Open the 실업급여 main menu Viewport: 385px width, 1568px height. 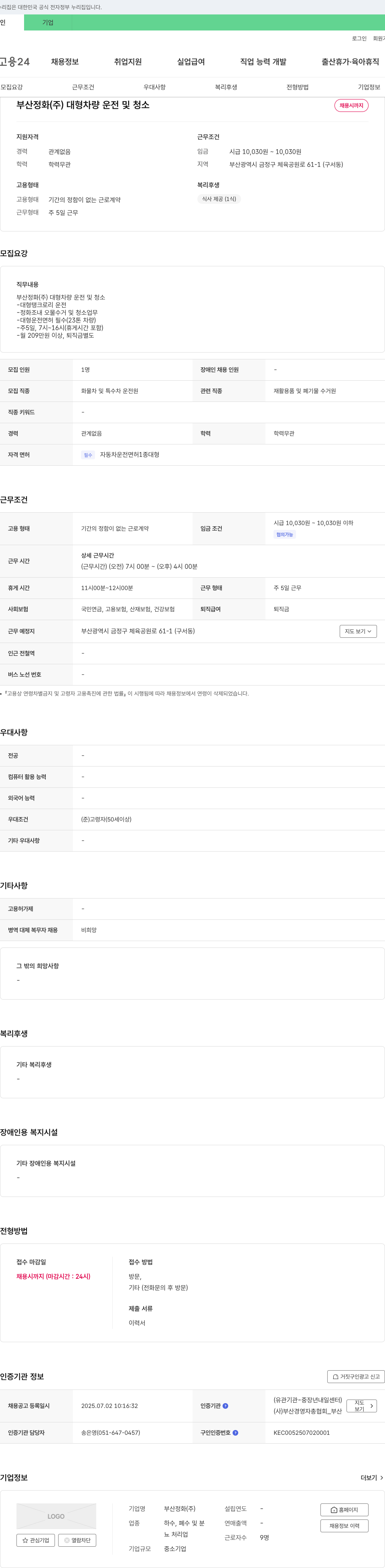pyautogui.click(x=191, y=61)
